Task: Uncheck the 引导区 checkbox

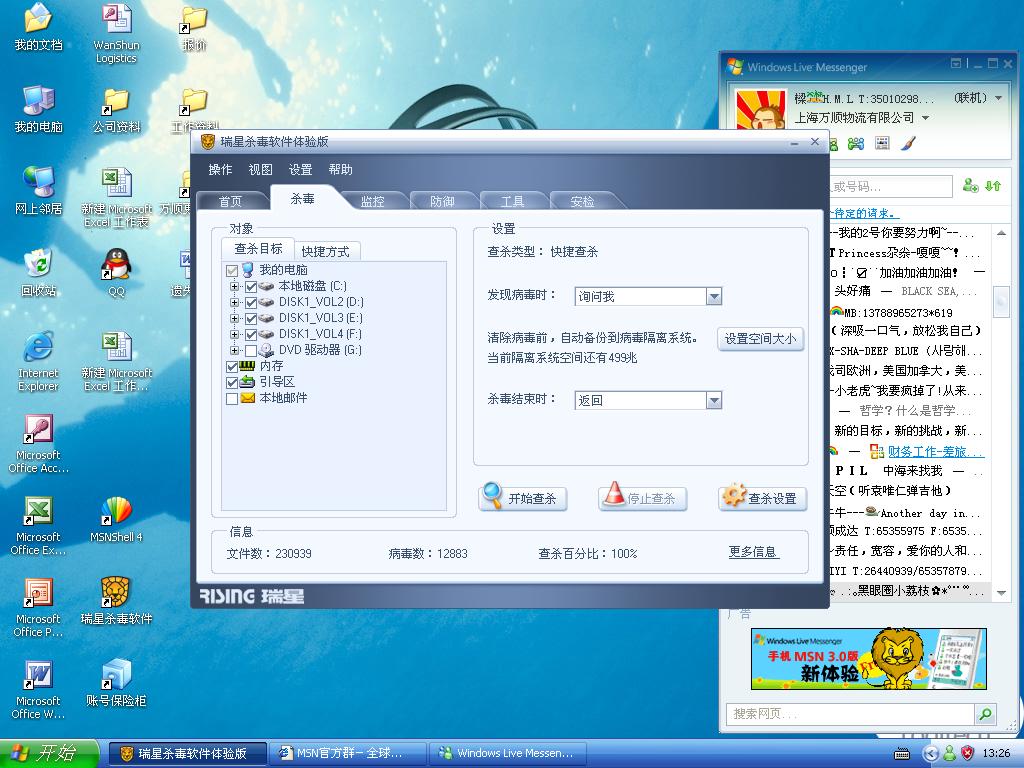Action: [232, 383]
